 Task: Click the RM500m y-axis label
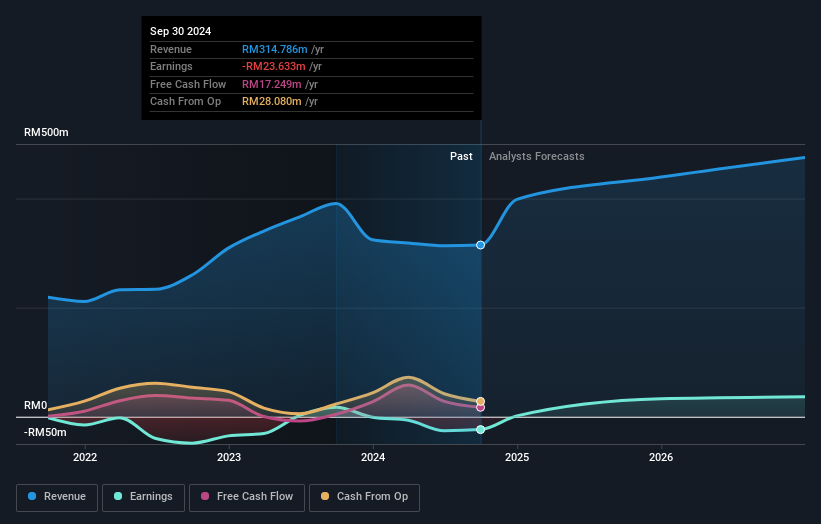(x=46, y=132)
